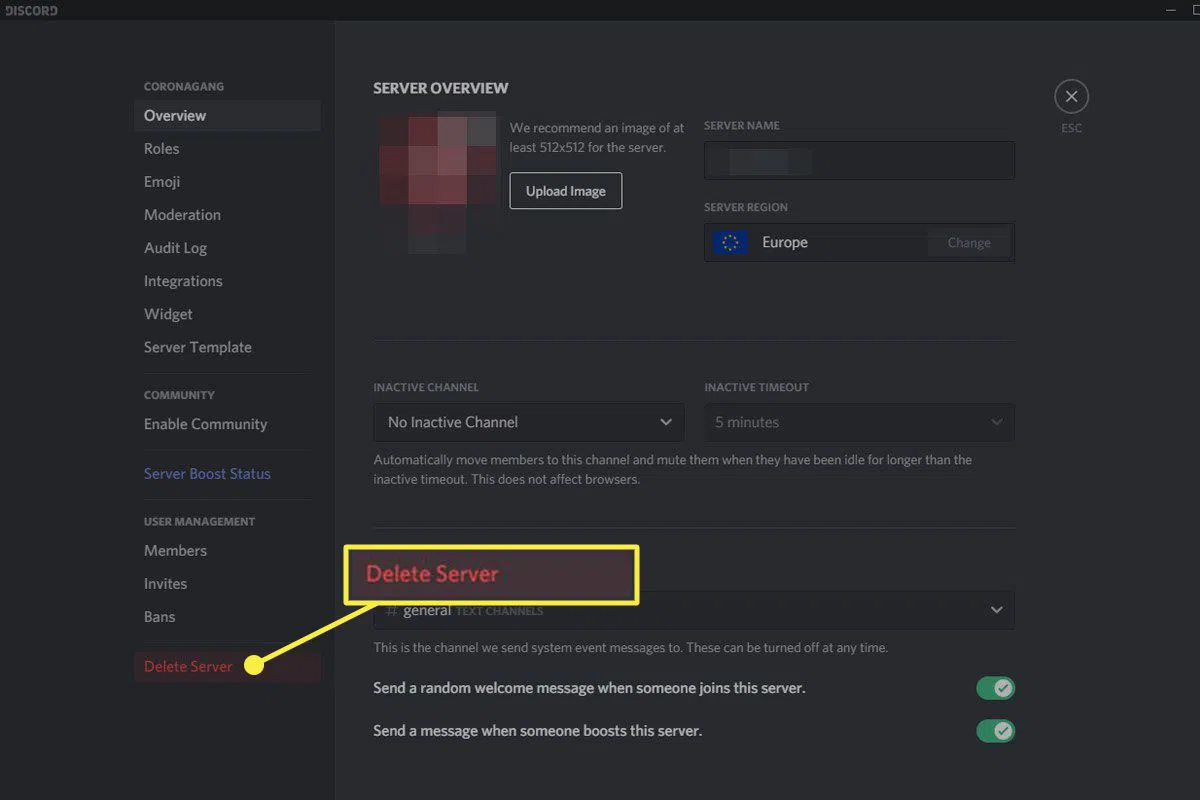Click the Upload Image button
This screenshot has width=1200, height=800.
[x=566, y=191]
